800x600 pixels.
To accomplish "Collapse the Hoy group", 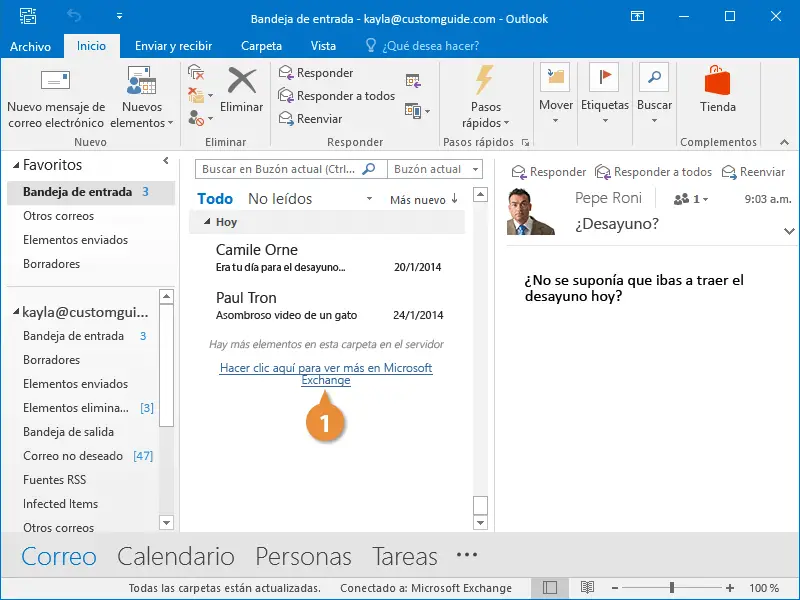I will (207, 222).
